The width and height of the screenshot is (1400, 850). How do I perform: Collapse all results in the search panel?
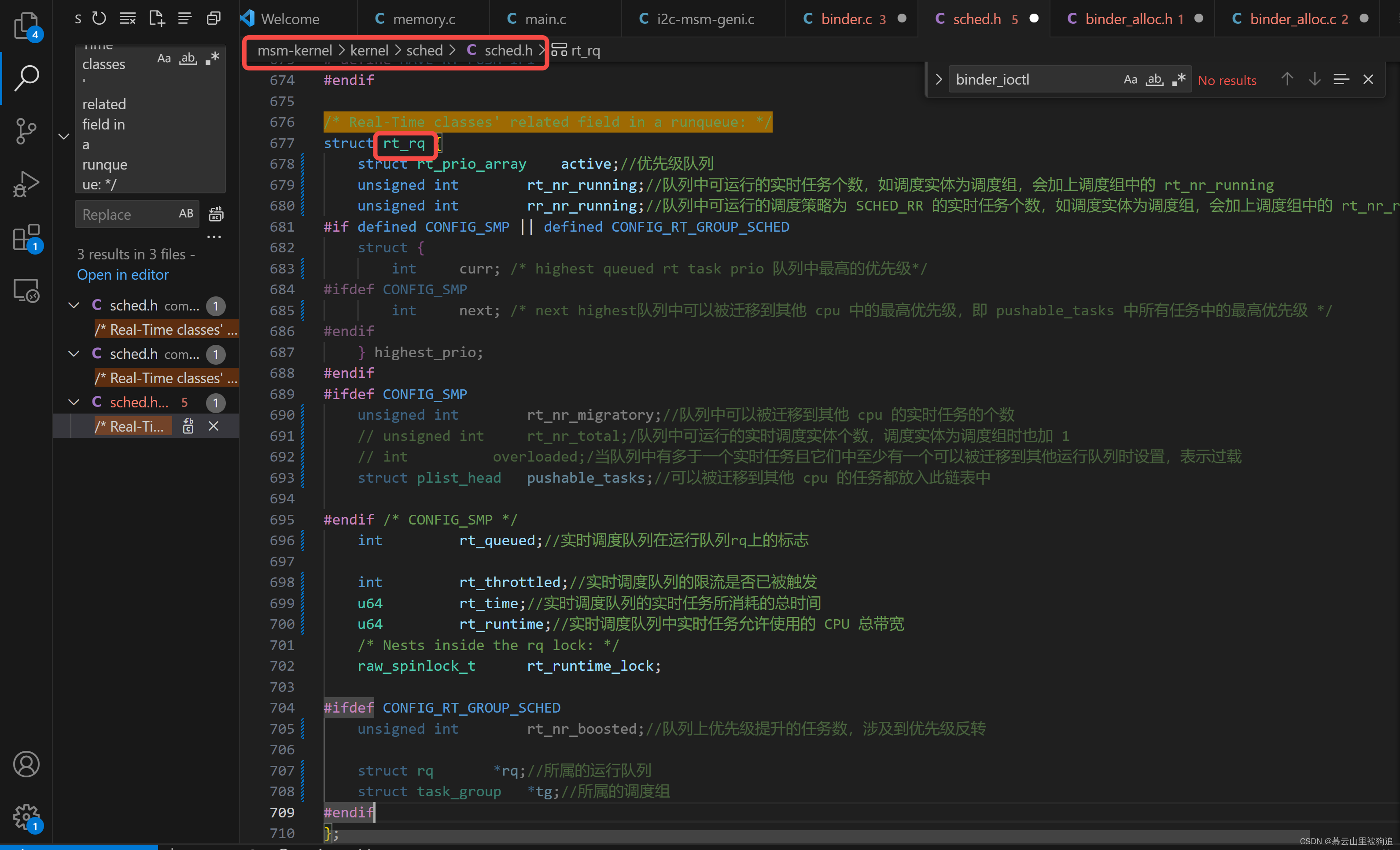point(213,18)
